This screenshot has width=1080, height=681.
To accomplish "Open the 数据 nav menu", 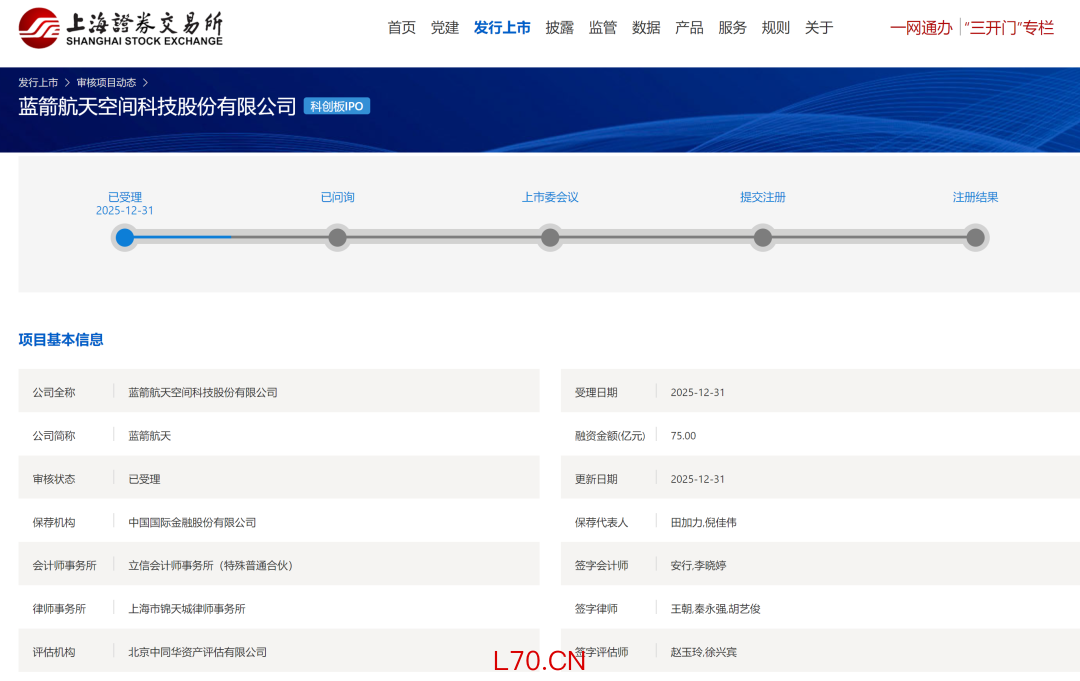I will point(646,28).
